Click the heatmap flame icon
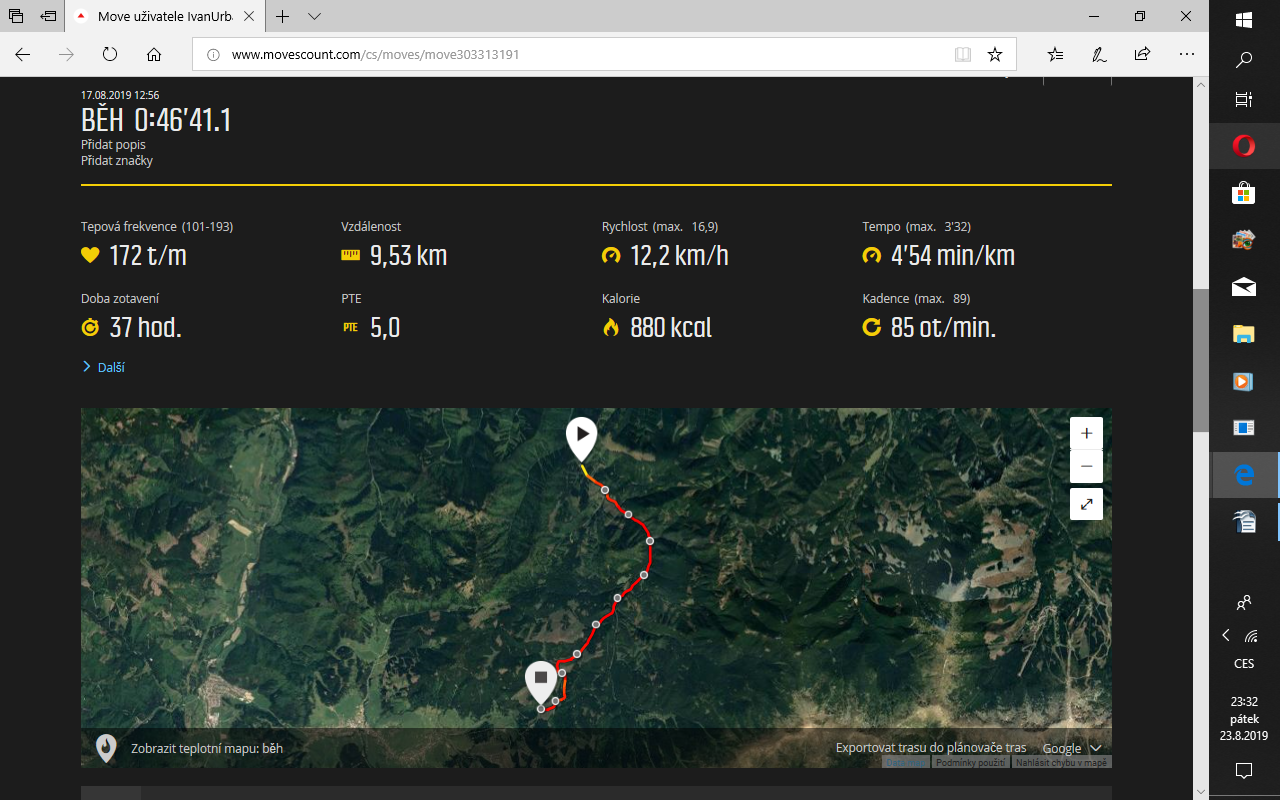The width and height of the screenshot is (1280, 800). click(x=105, y=747)
